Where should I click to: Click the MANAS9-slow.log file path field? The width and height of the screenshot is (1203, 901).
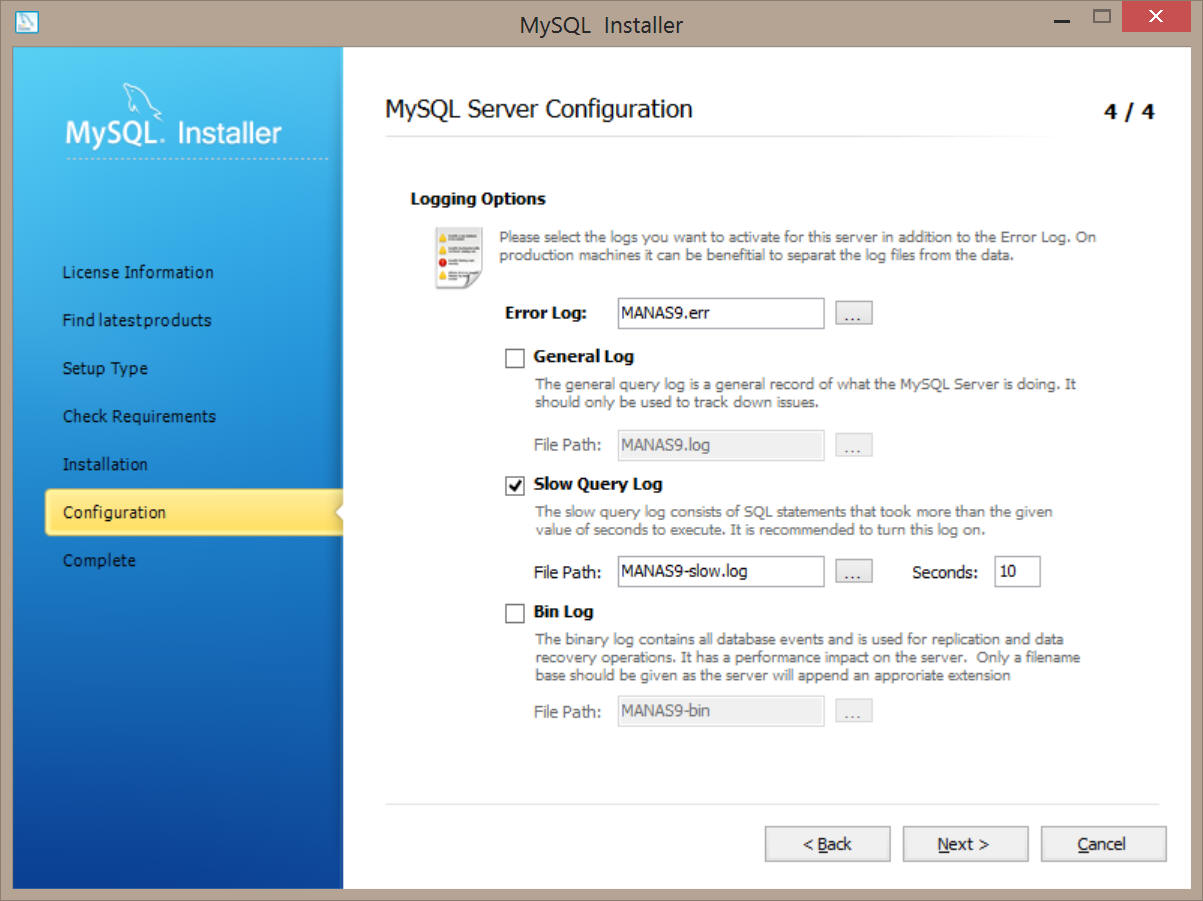721,572
